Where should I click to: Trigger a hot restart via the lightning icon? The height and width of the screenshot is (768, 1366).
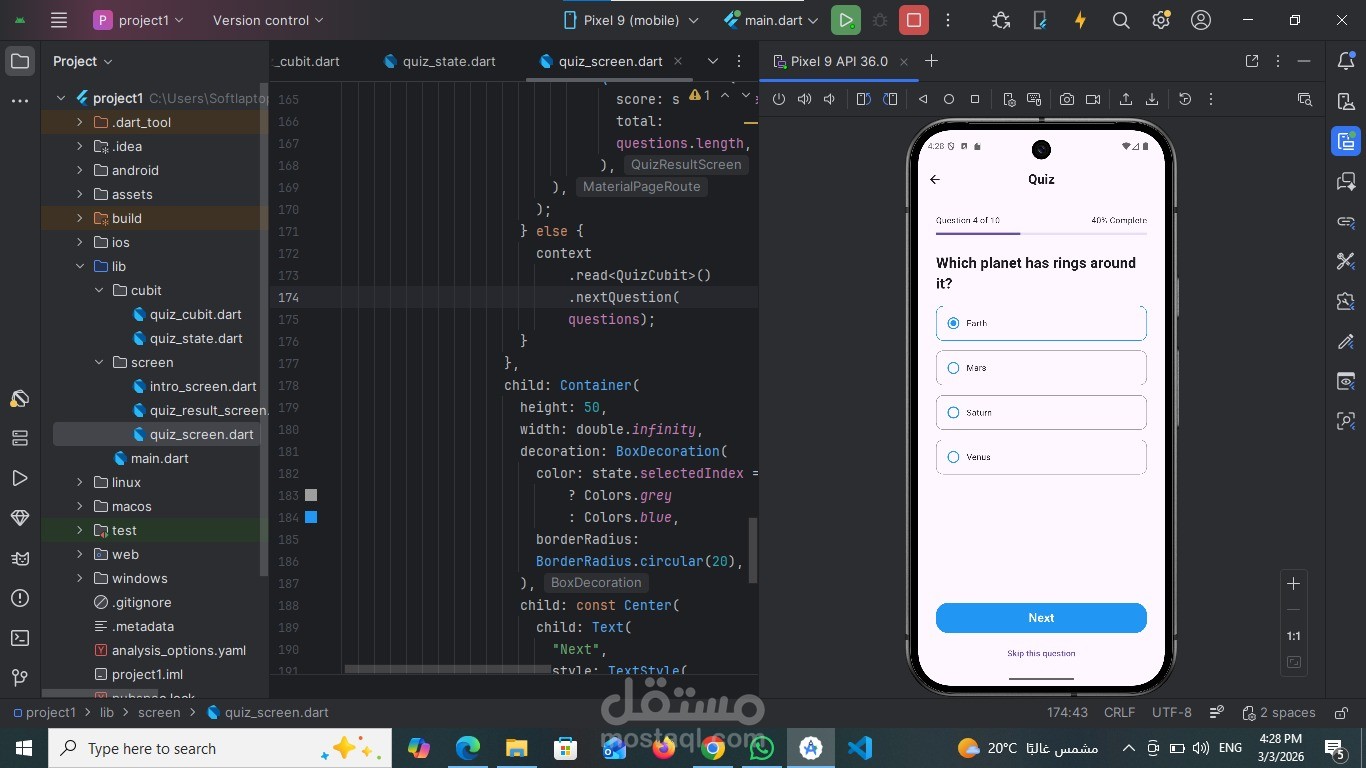pyautogui.click(x=1080, y=20)
